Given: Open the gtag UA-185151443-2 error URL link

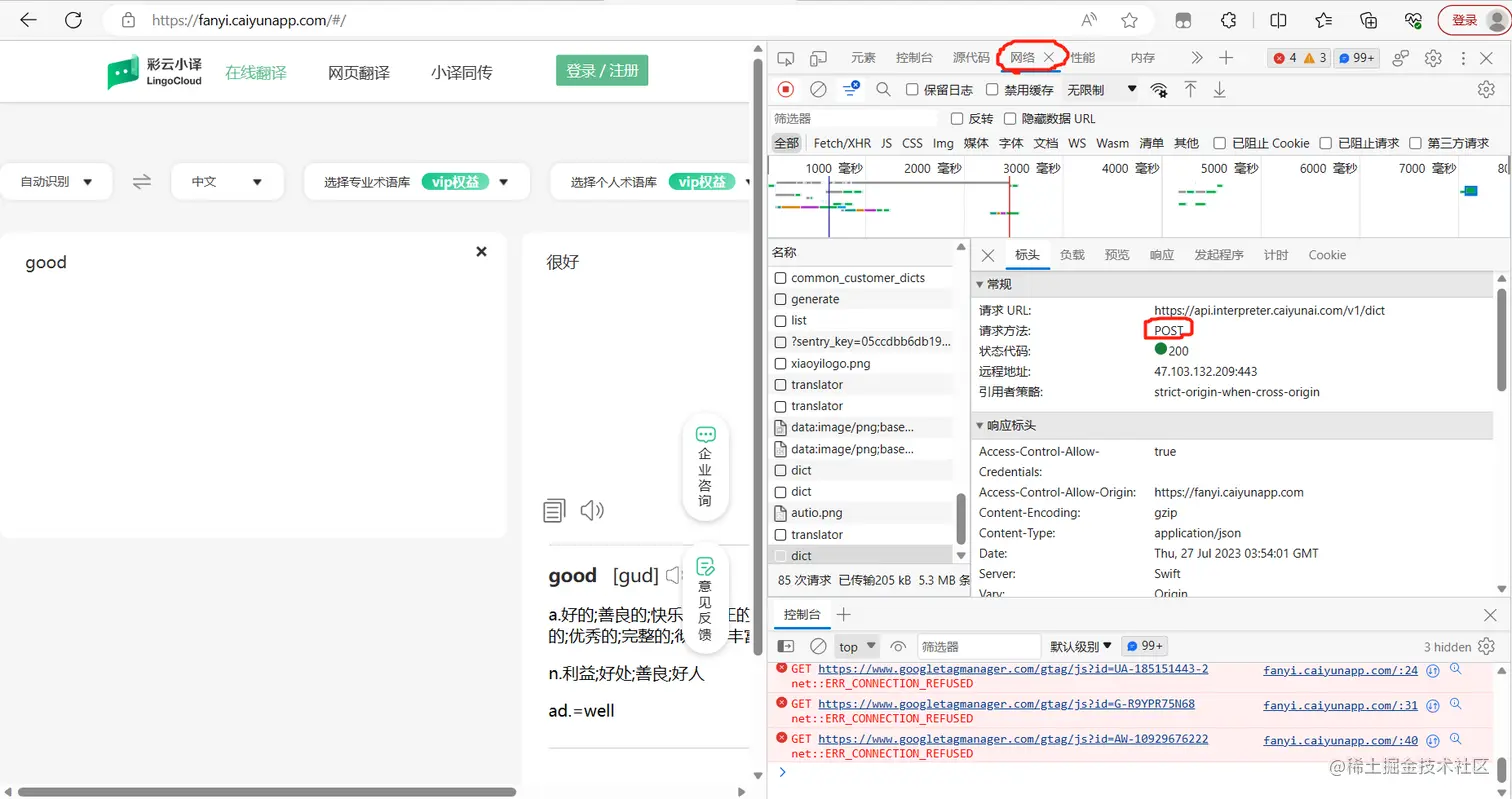Looking at the screenshot, I should (x=1013, y=669).
